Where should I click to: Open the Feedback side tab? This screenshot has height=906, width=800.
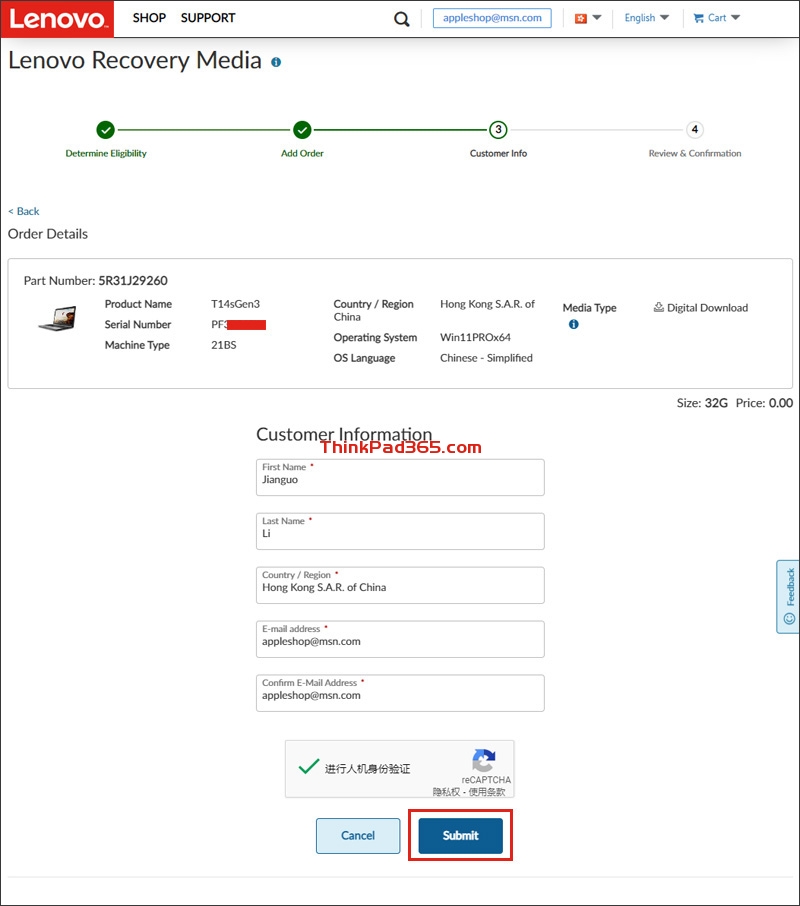coord(788,597)
